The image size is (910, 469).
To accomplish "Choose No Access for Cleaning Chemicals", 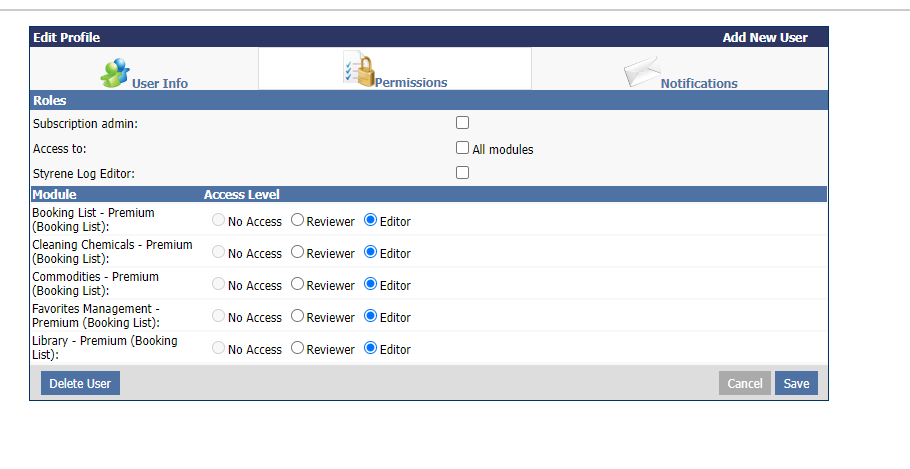I will [218, 252].
